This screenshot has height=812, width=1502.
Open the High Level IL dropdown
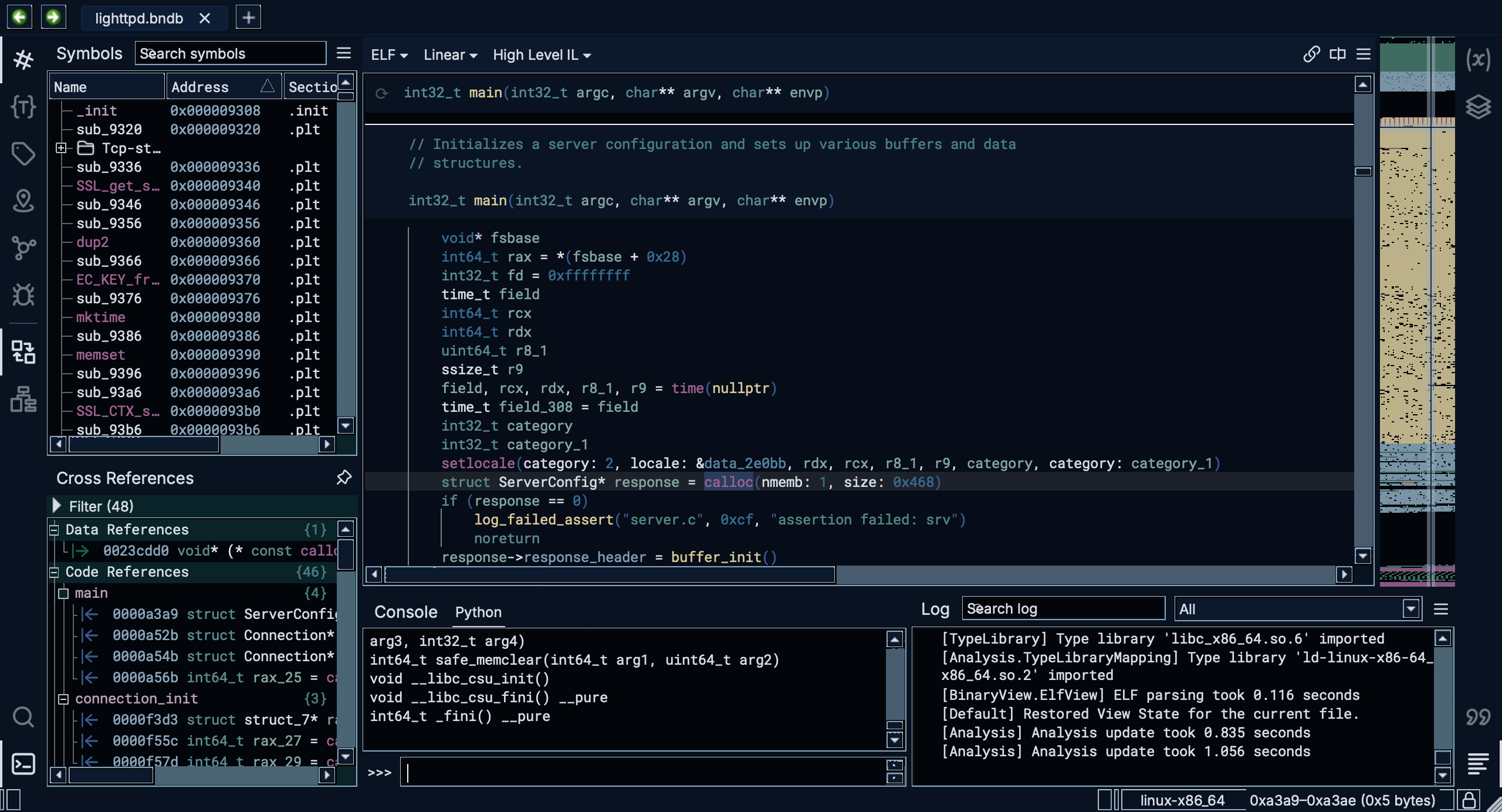click(541, 55)
